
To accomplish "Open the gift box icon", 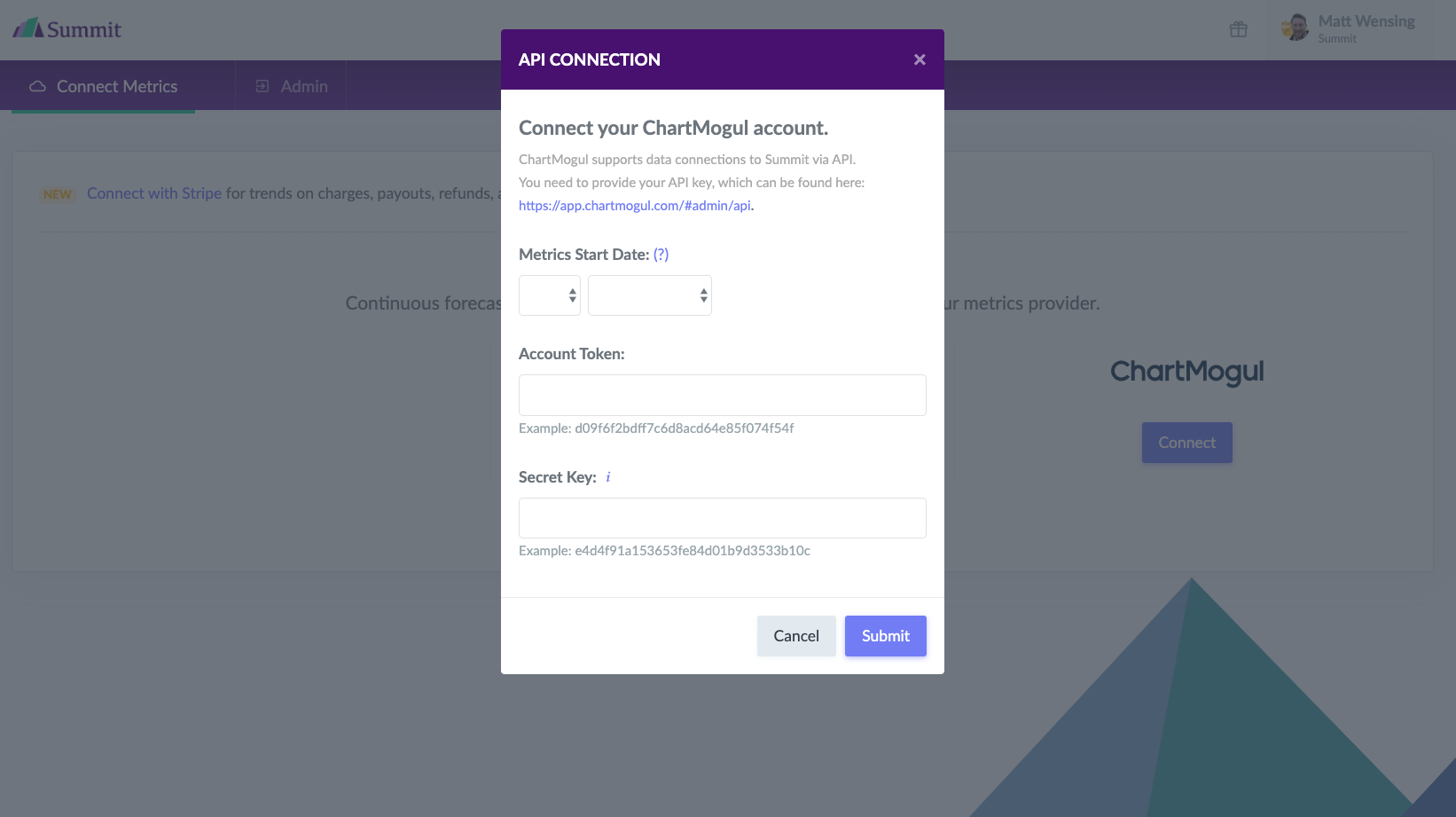I will pyautogui.click(x=1239, y=29).
